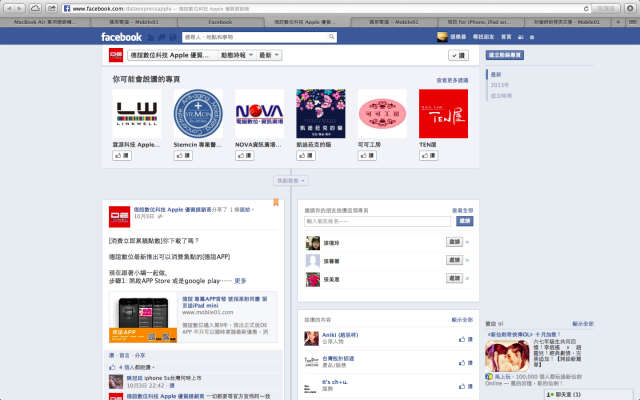Viewport: 640px width, 400px height.
Task: Open the privacy shortcuts icon in blue bar
Action: 520,37
